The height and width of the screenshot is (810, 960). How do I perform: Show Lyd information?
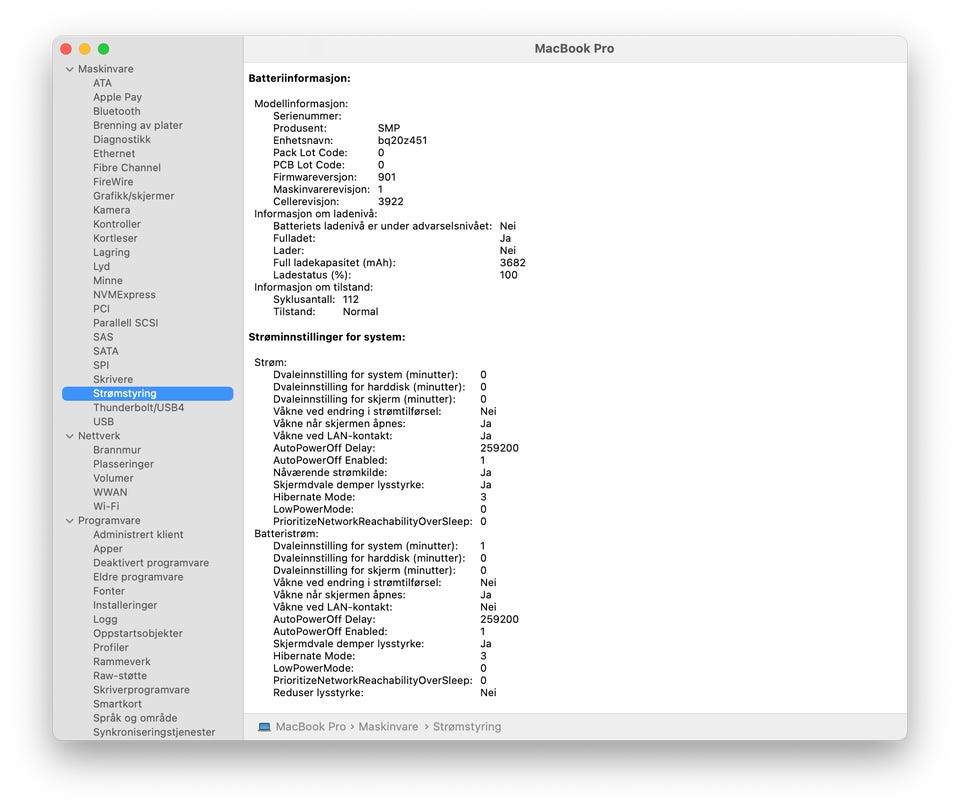(102, 266)
